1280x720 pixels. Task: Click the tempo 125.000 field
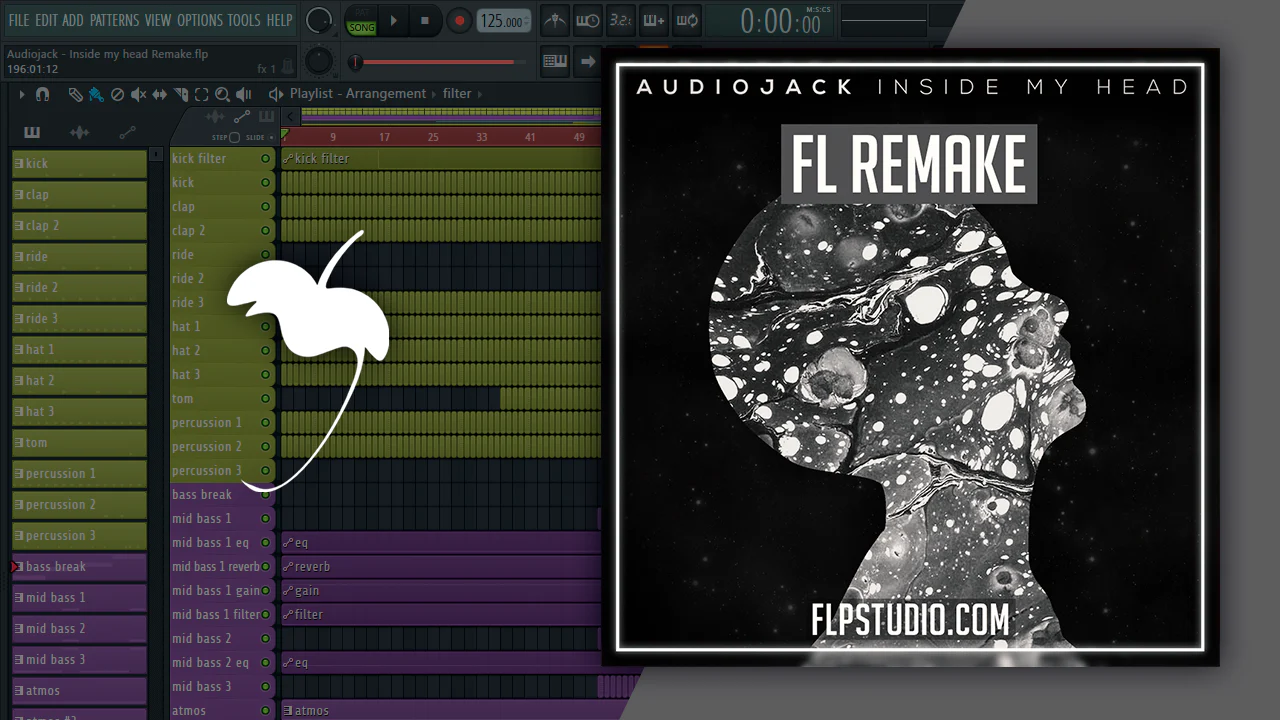click(503, 21)
